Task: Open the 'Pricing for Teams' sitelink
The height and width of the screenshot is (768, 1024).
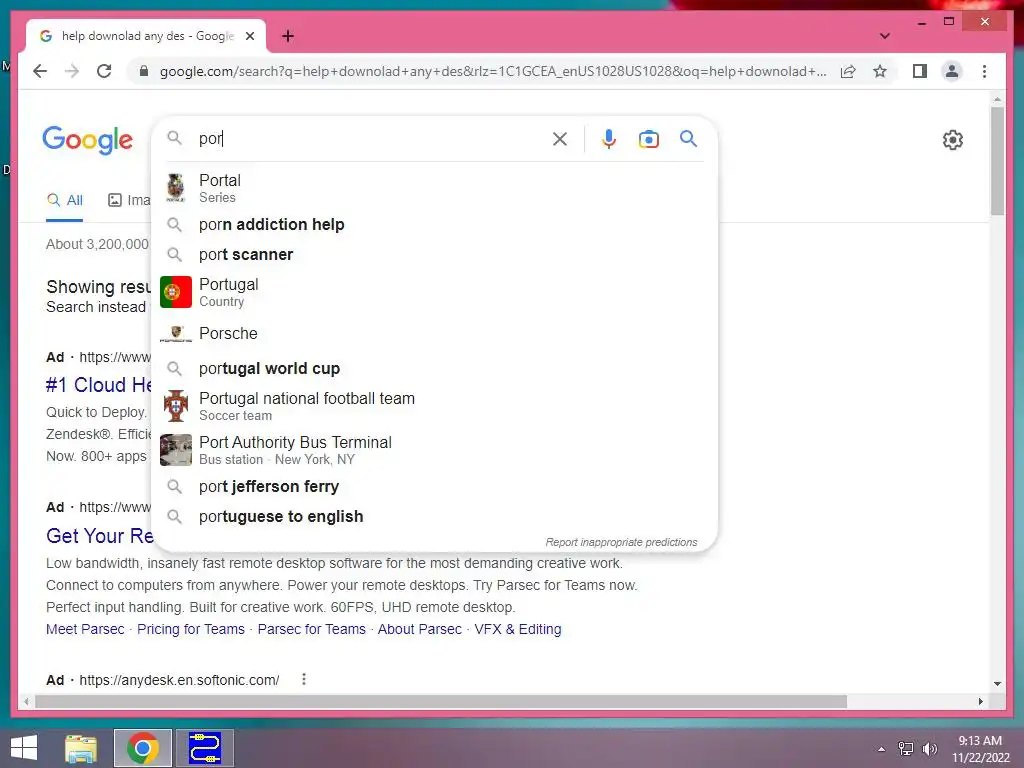Action: tap(191, 629)
